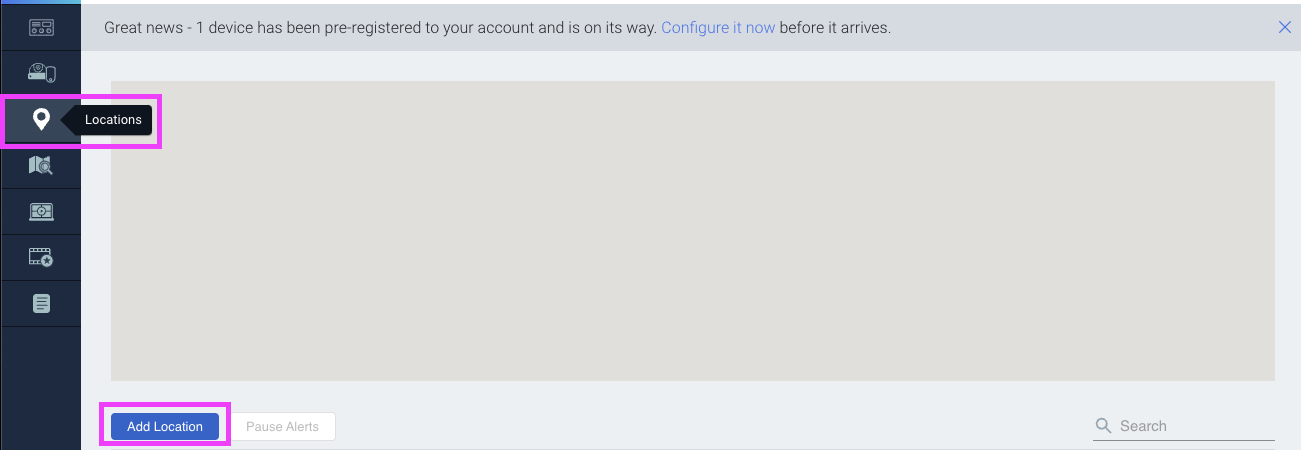Screen dimensions: 1301x450
Task: Click the Pause Alerts button
Action: pos(282,426)
